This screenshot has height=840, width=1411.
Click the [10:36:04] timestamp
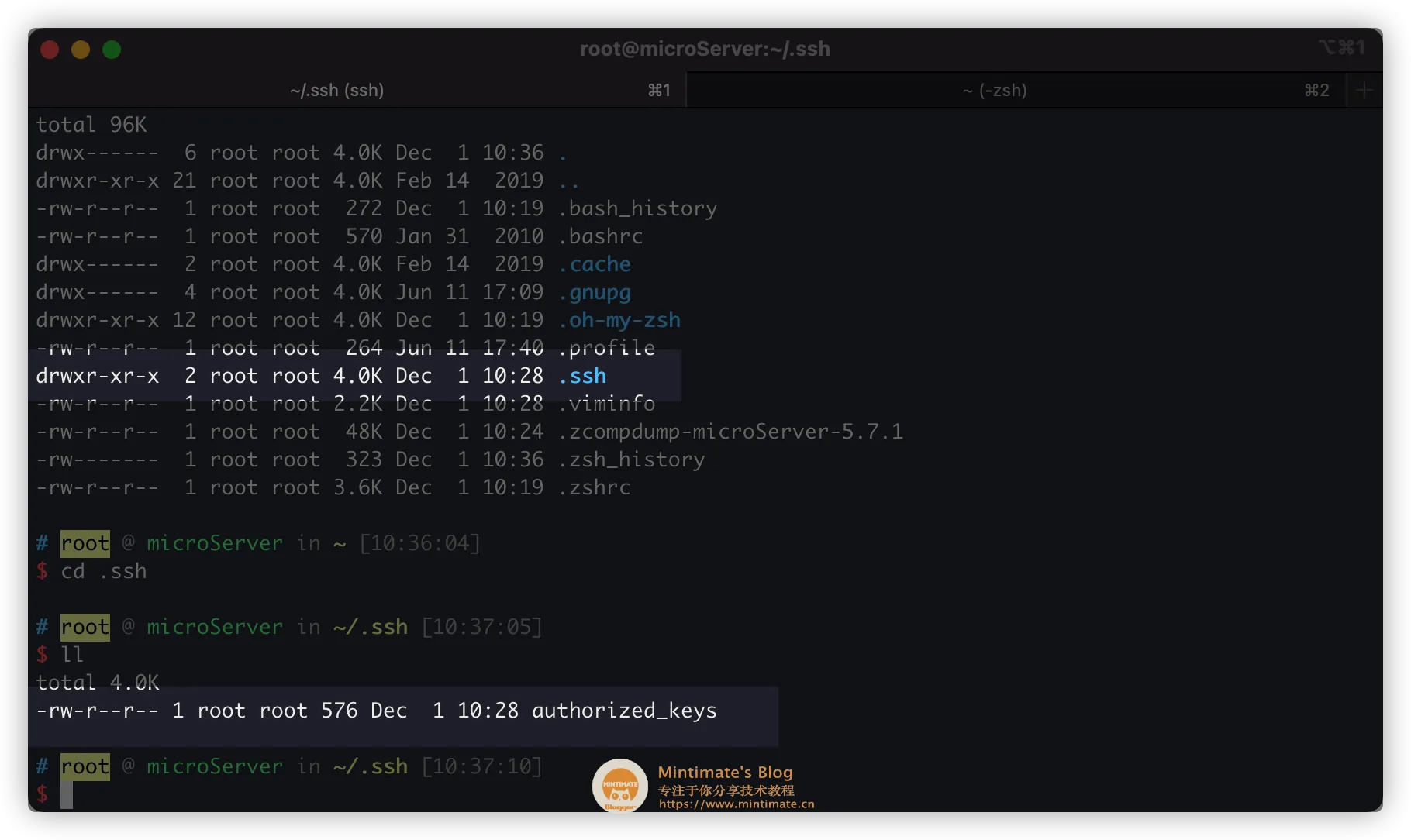click(x=419, y=543)
